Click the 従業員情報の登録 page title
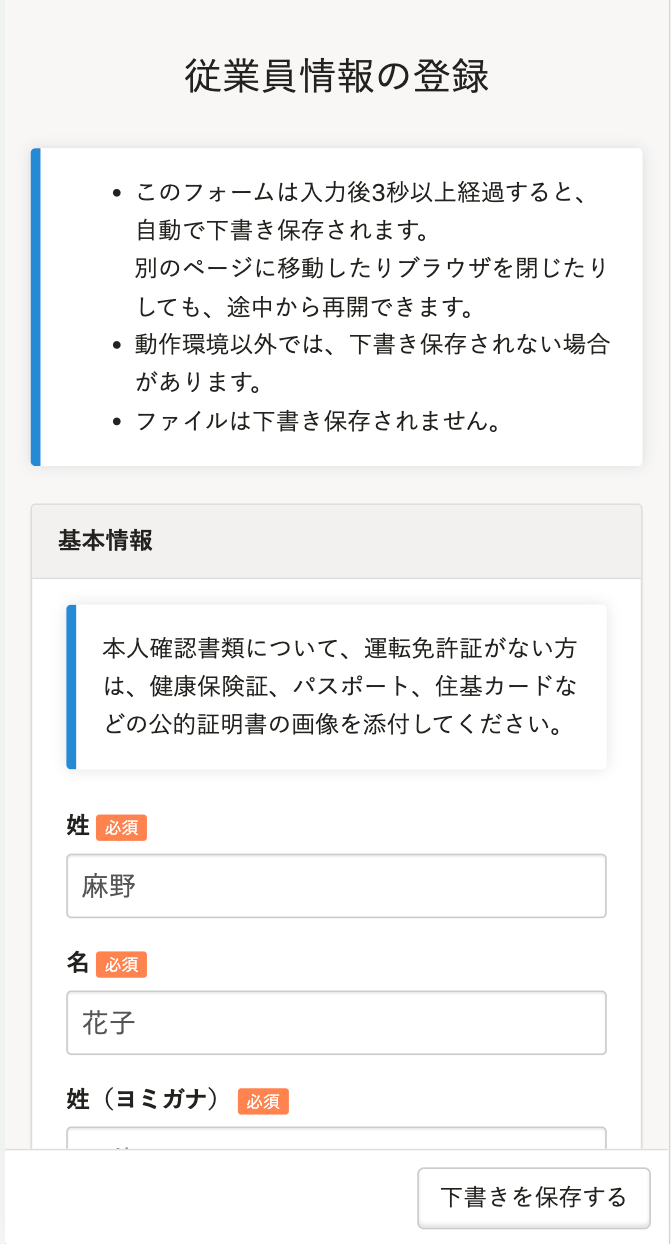The width and height of the screenshot is (671, 1244). coord(336,77)
